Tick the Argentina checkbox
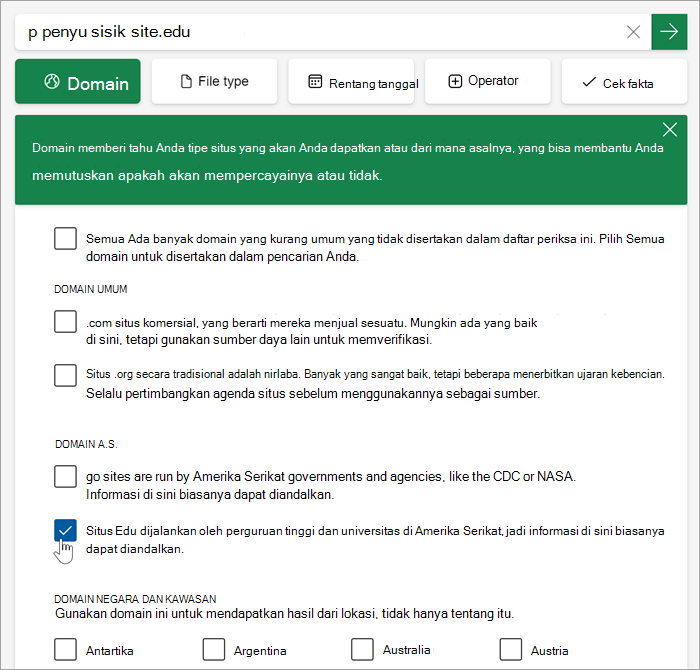The height and width of the screenshot is (670, 700). [x=213, y=649]
